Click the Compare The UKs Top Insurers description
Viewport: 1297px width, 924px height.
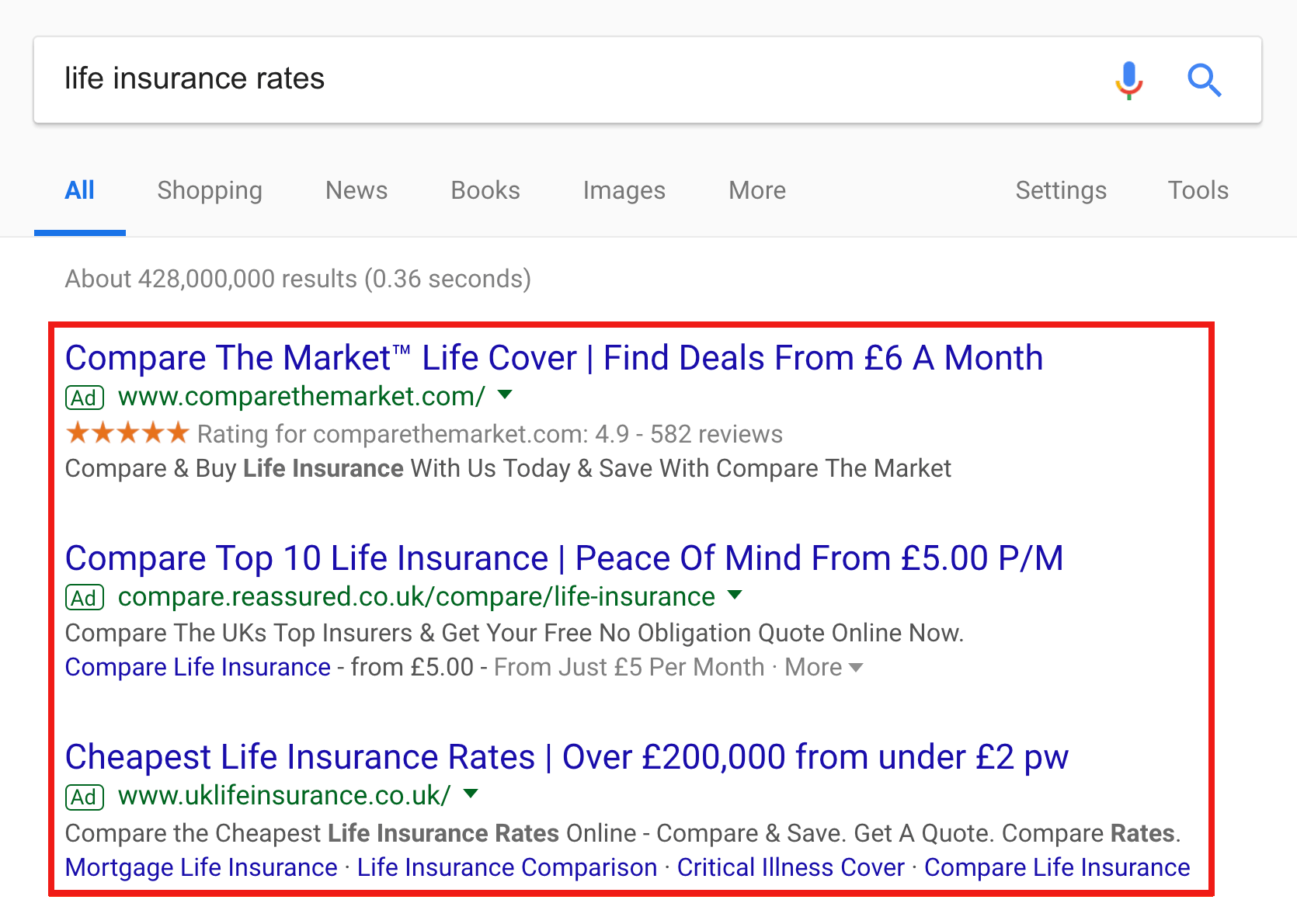coord(514,634)
